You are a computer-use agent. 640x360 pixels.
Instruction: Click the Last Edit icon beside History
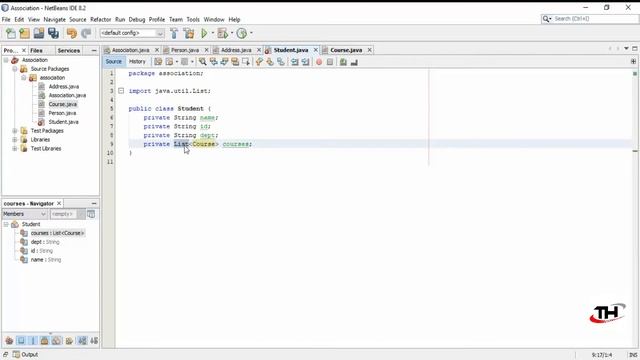(x=158, y=62)
